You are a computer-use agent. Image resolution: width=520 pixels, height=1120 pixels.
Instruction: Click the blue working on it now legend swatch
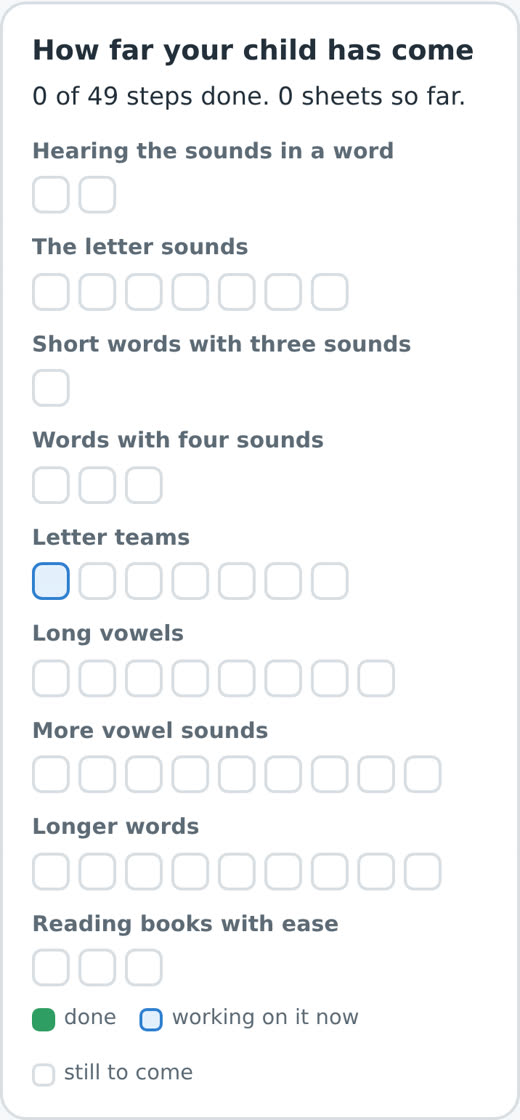click(151, 1020)
